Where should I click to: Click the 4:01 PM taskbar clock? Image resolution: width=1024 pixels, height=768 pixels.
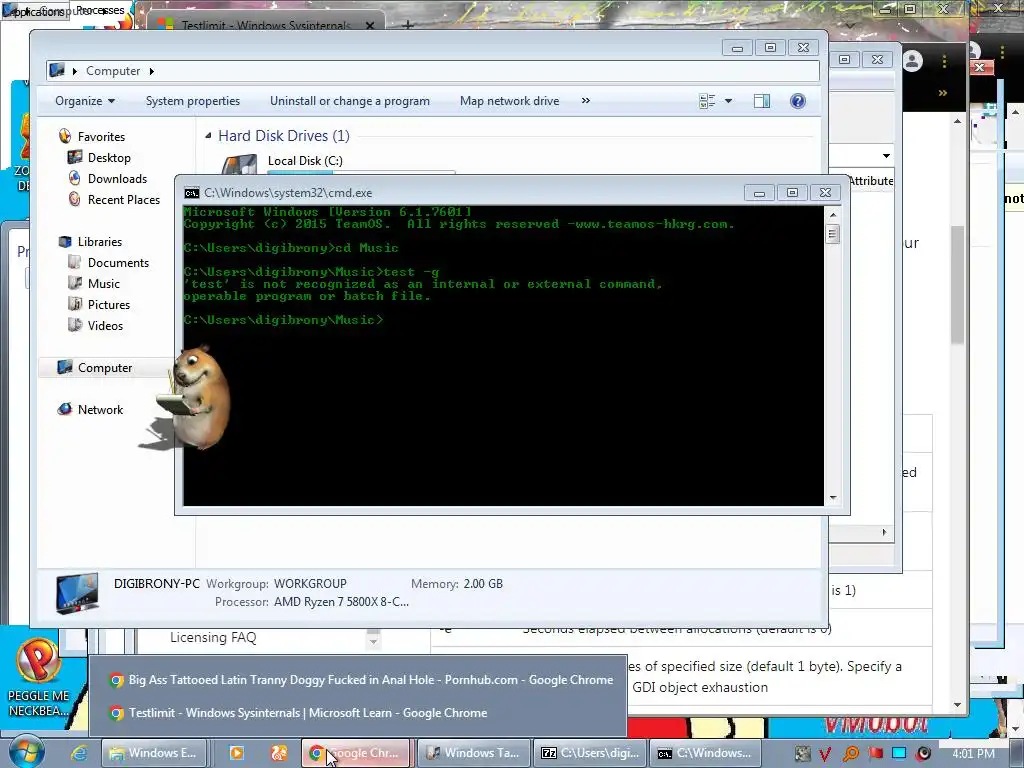coord(973,754)
